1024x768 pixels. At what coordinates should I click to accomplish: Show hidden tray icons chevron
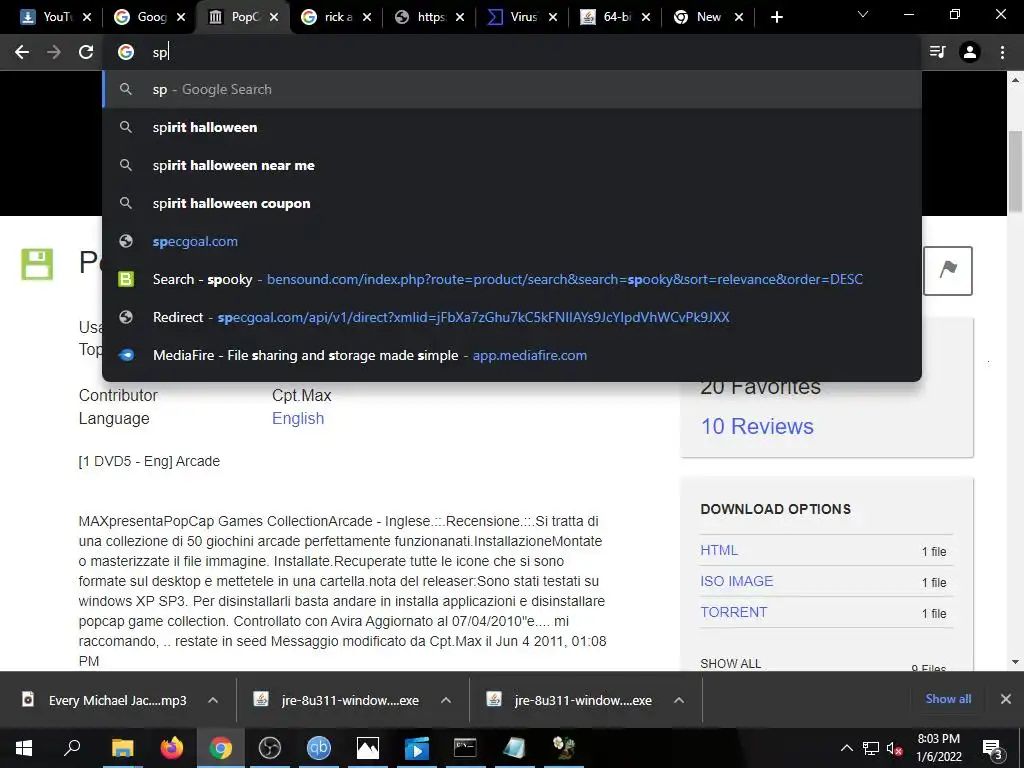tap(846, 748)
